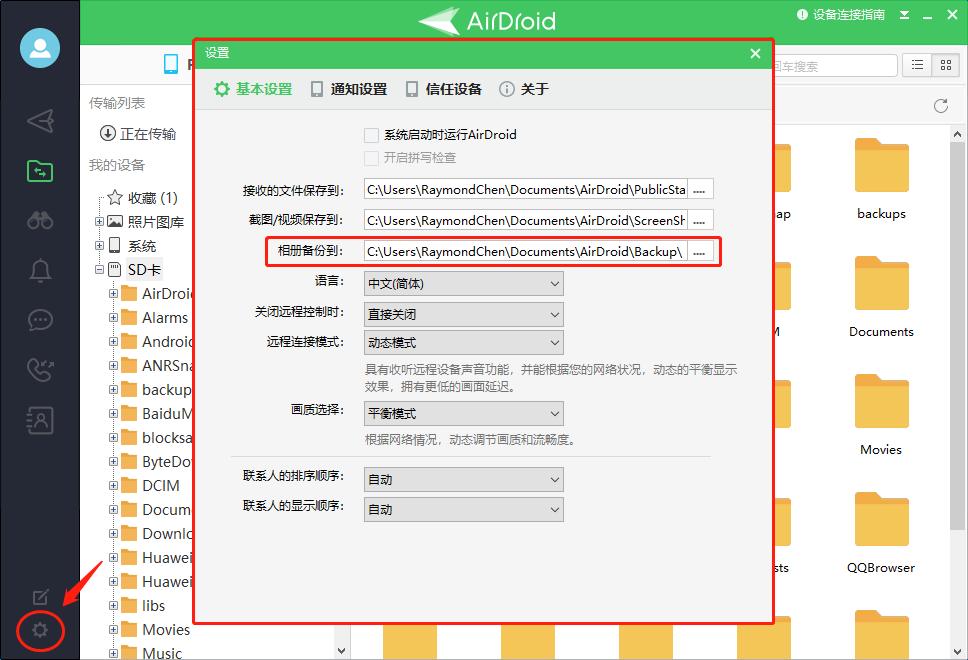
Task: Open the 画质选择 dropdown showing 平衡模式
Action: [462, 413]
